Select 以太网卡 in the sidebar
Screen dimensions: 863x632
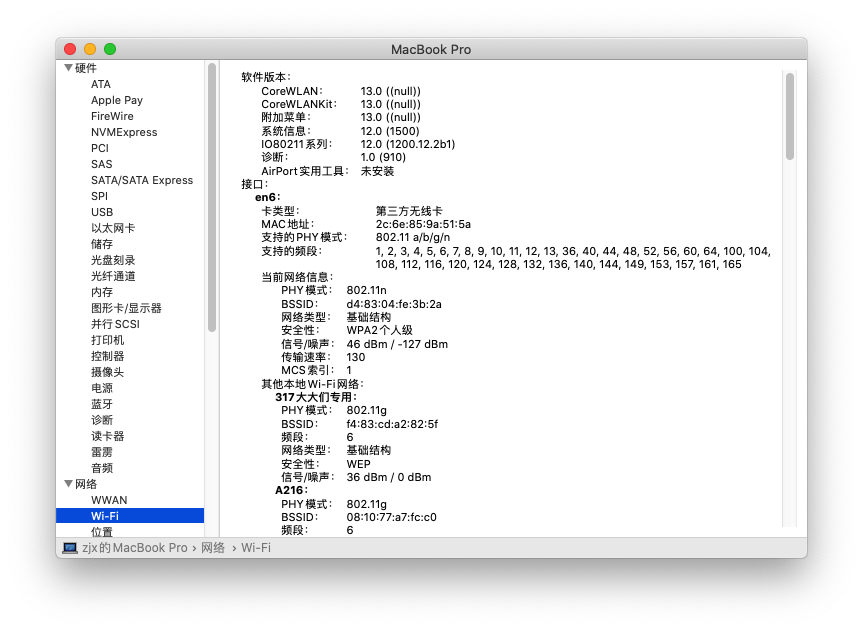(x=113, y=228)
